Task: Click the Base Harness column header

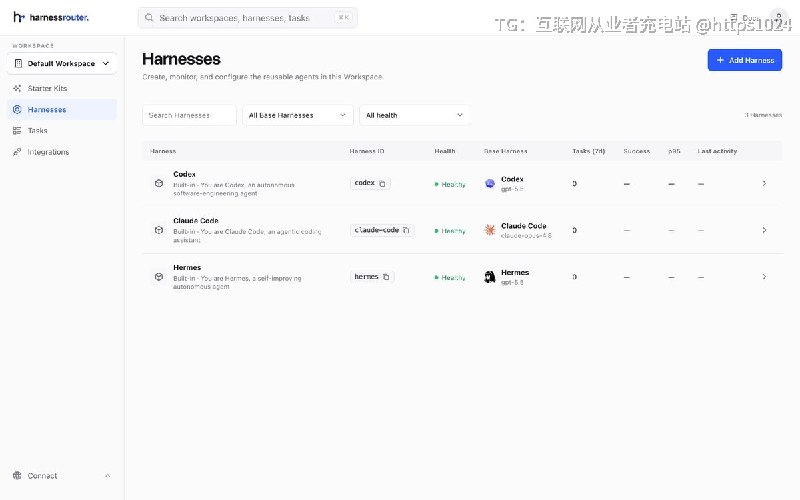Action: point(506,151)
